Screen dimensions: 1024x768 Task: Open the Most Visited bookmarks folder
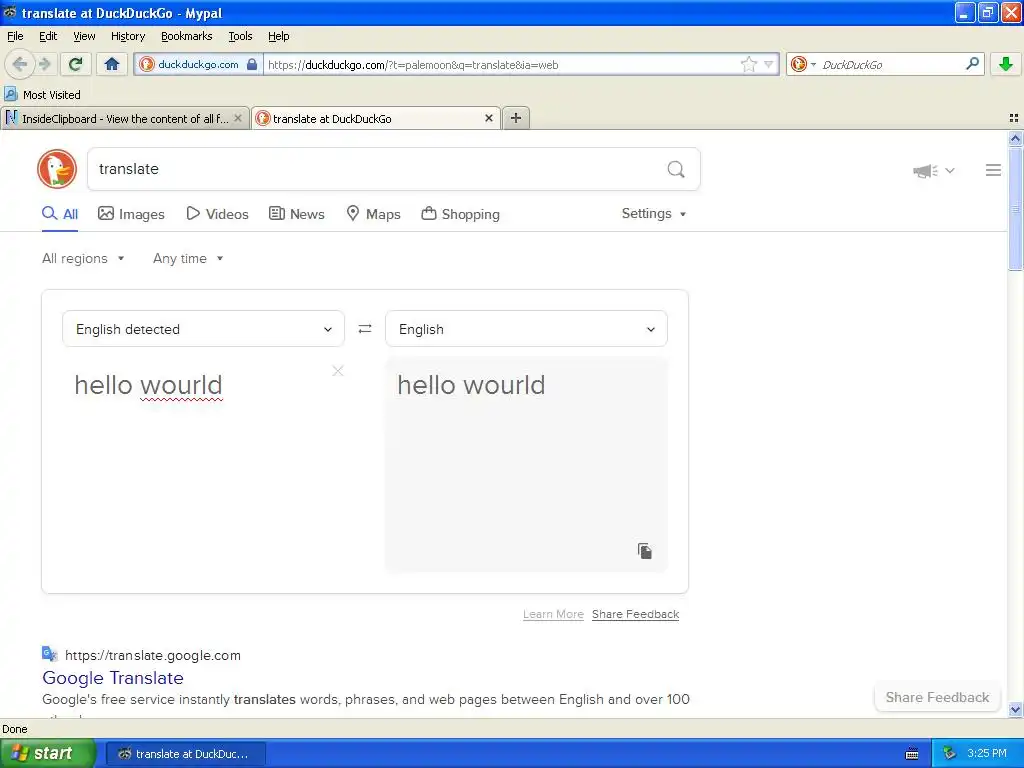pos(43,95)
